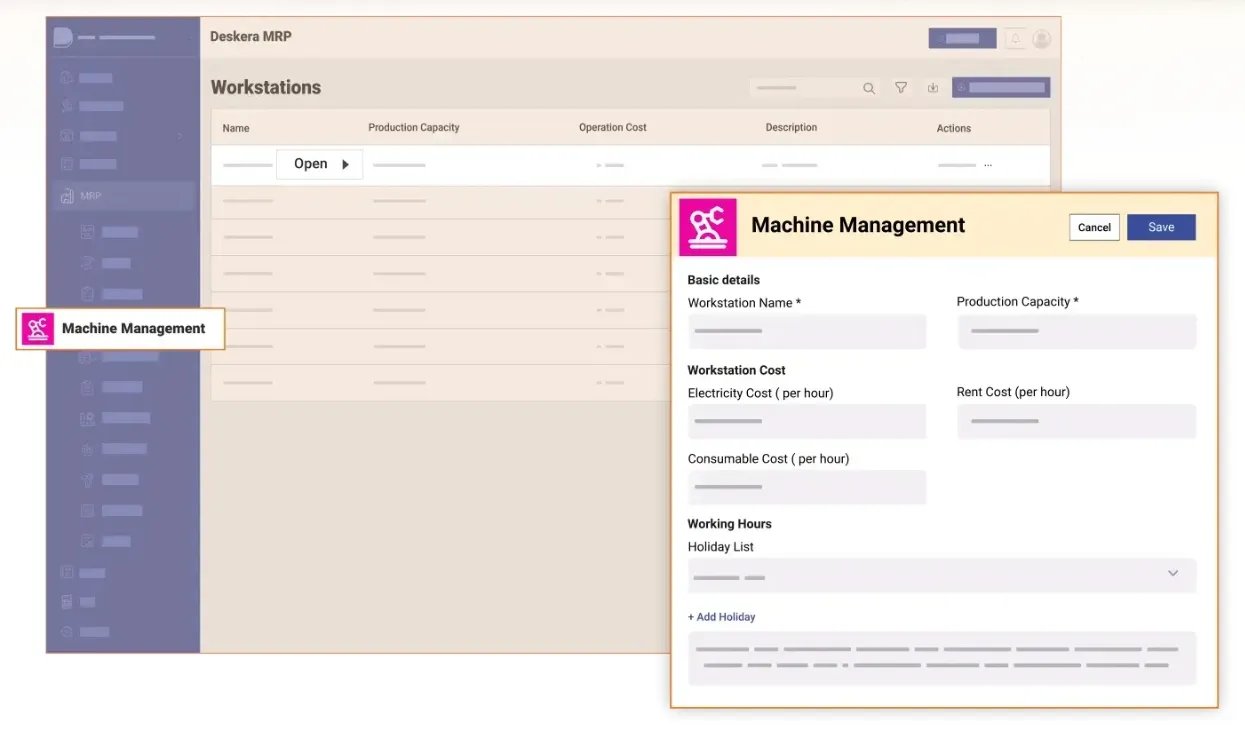Open the MRP sidebar menu item

pos(92,196)
